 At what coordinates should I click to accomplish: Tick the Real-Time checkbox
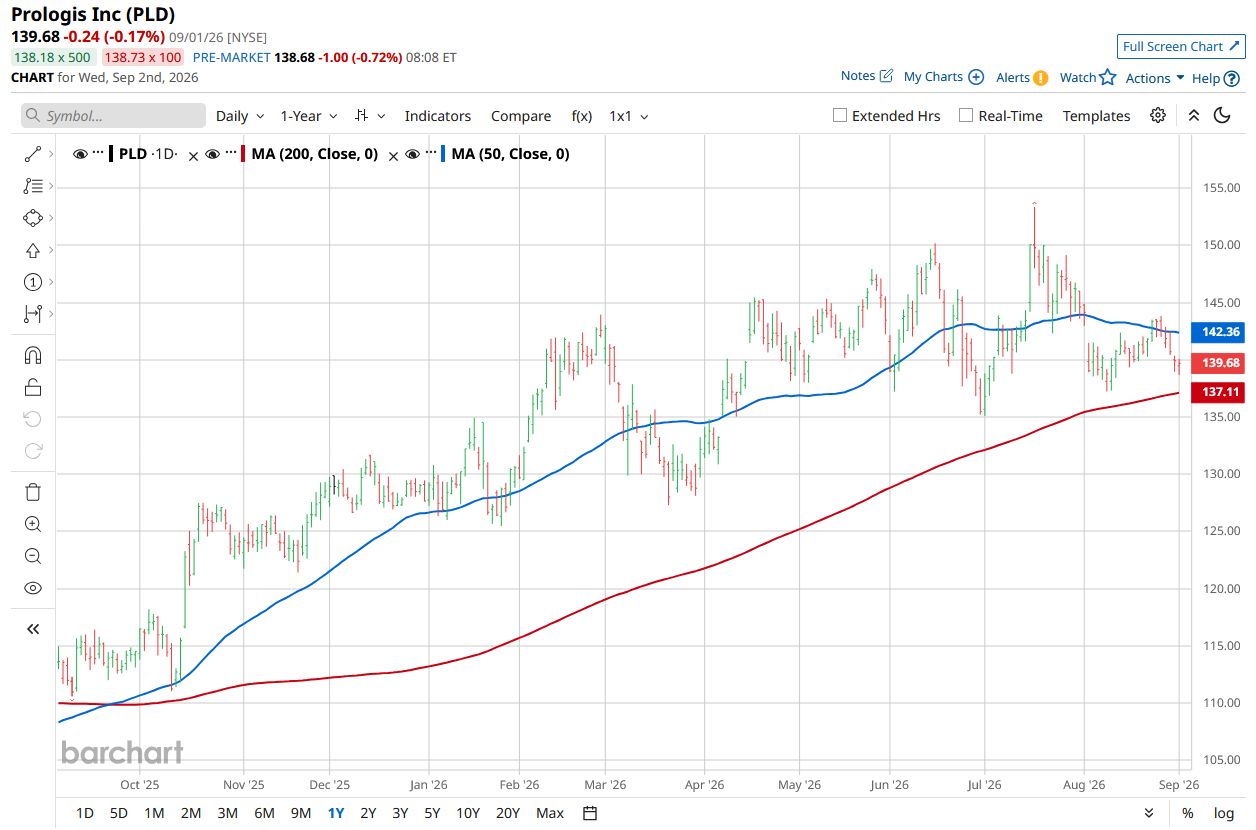pyautogui.click(x=966, y=115)
